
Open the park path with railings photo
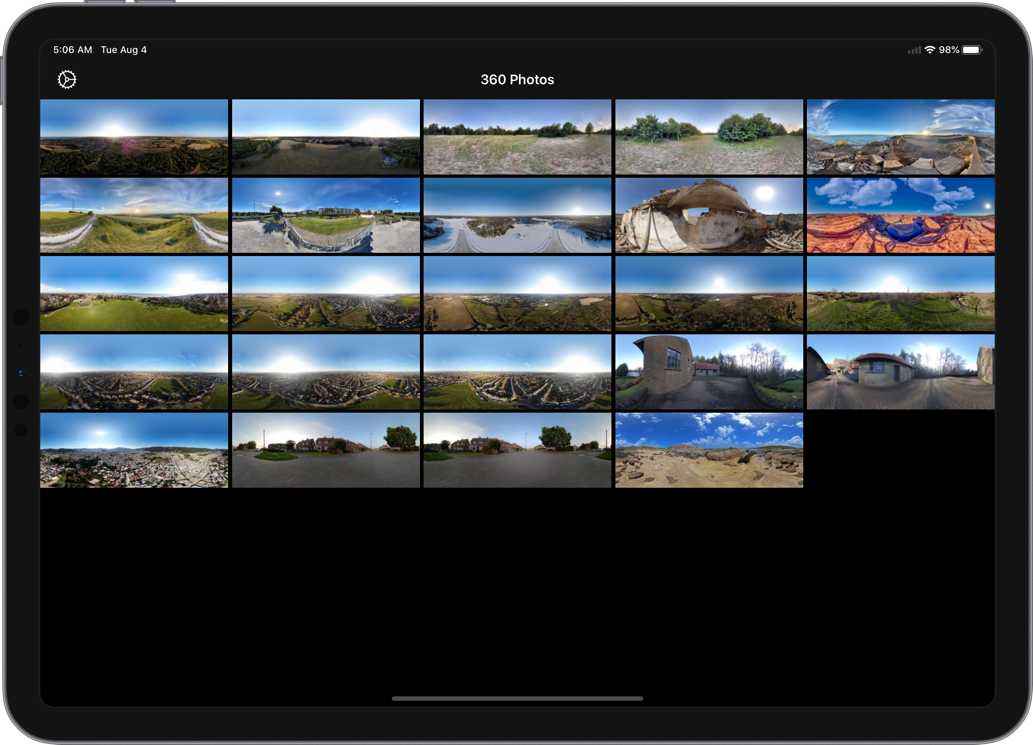(x=326, y=215)
